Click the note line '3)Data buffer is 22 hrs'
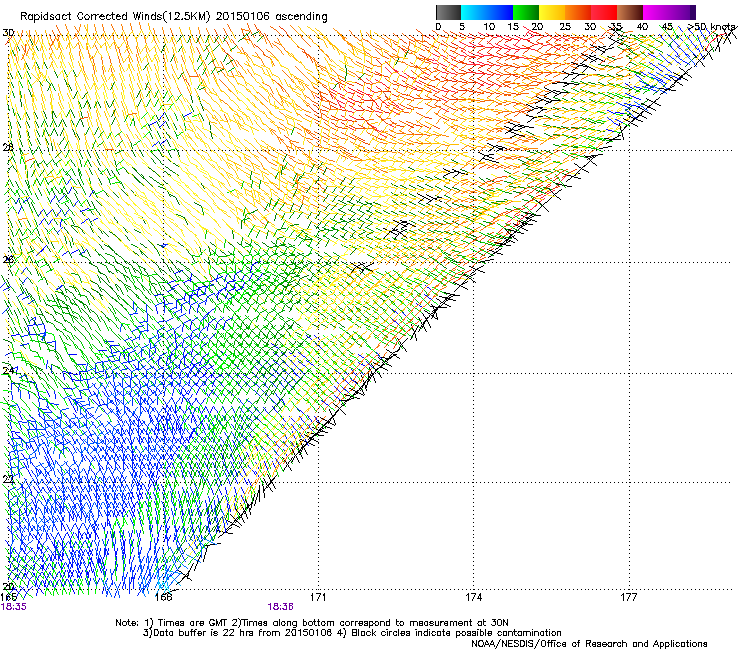Screen dimensions: 740x650 352,633
